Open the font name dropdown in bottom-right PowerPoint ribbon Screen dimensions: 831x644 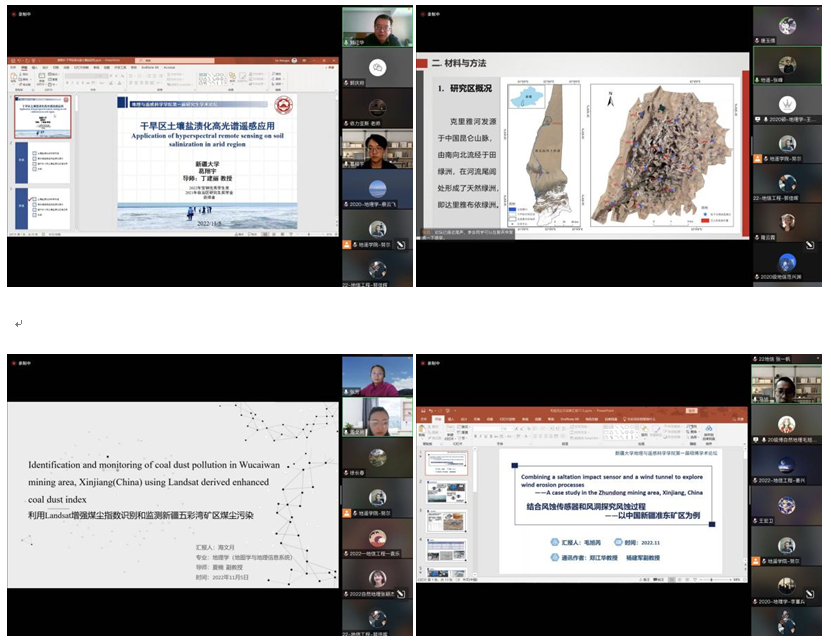click(490, 427)
